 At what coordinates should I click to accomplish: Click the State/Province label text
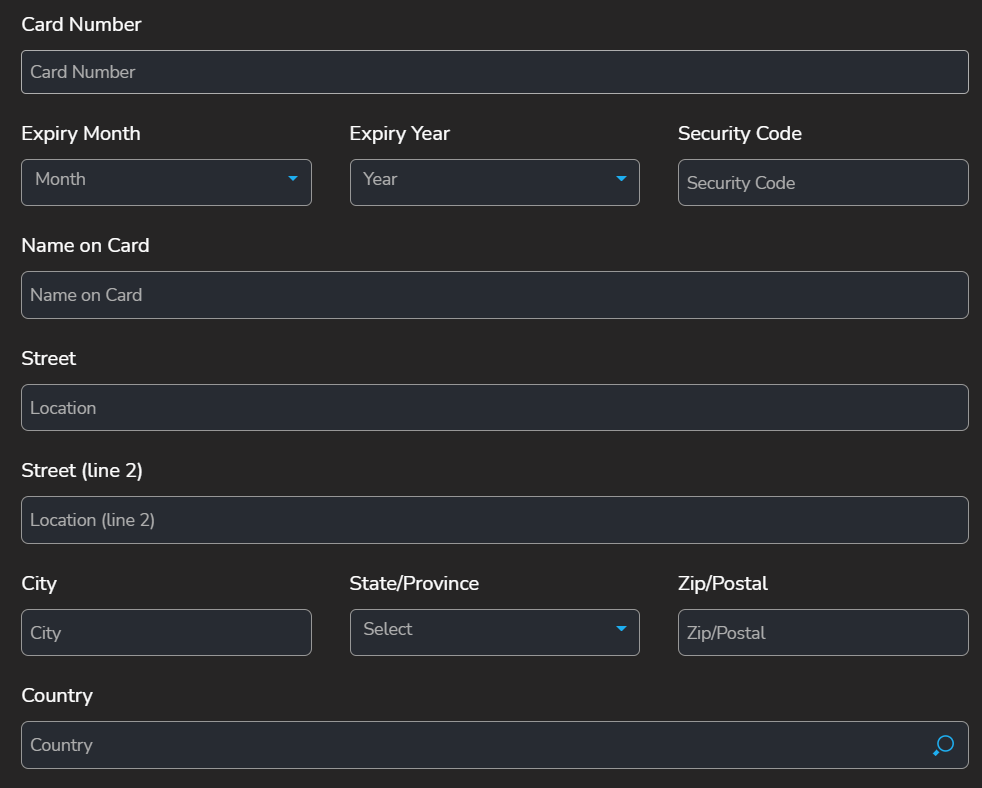(x=414, y=583)
